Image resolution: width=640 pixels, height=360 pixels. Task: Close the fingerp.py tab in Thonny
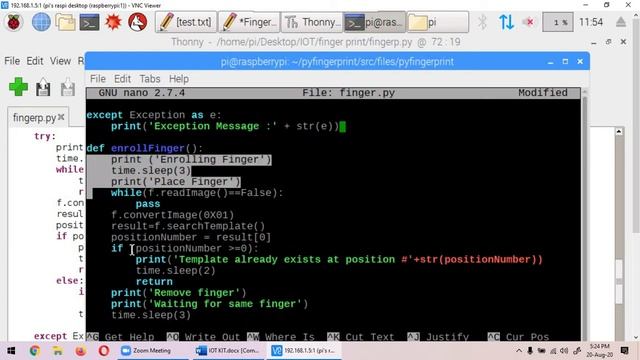(x=61, y=117)
